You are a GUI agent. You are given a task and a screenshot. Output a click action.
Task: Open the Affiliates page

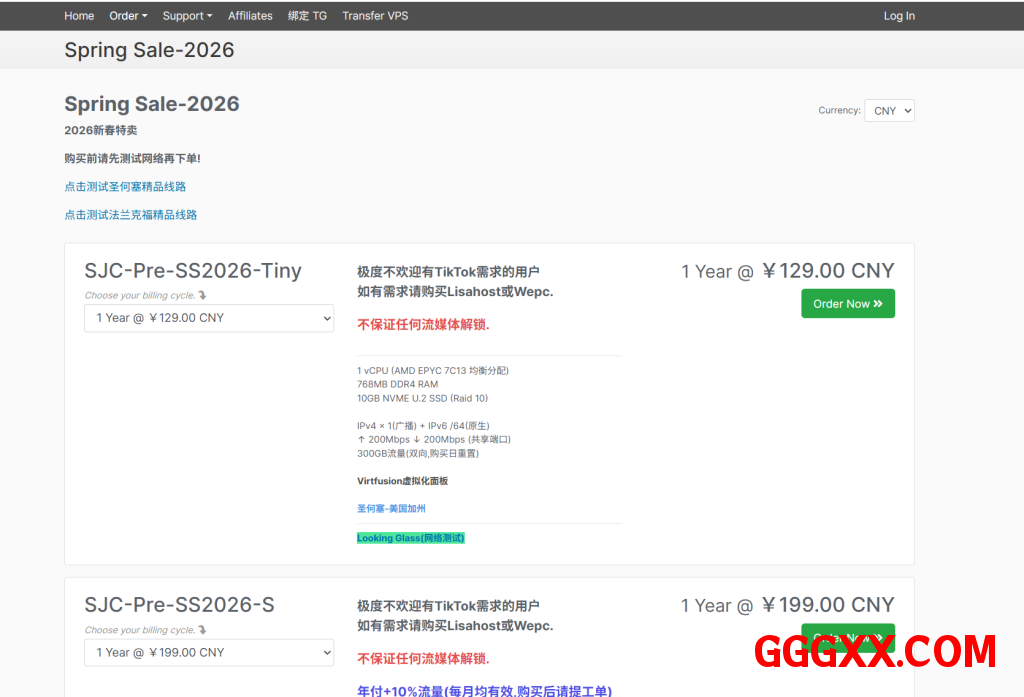click(250, 16)
